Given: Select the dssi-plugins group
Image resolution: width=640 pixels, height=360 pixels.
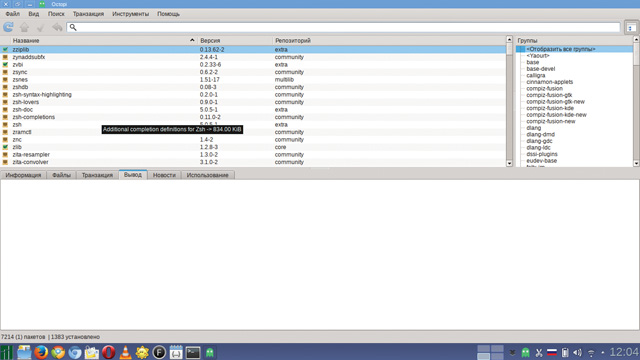Looking at the screenshot, I should click(542, 154).
